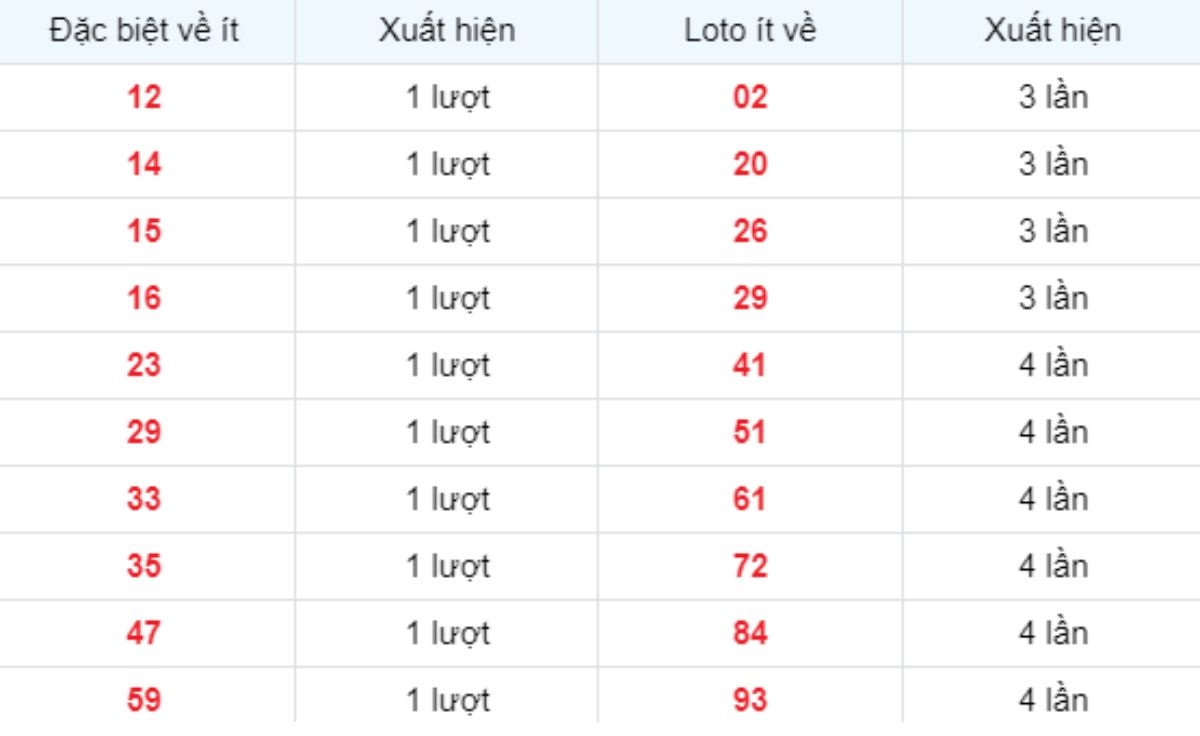Click number 47 in special column
The image size is (1200, 736).
144,634
